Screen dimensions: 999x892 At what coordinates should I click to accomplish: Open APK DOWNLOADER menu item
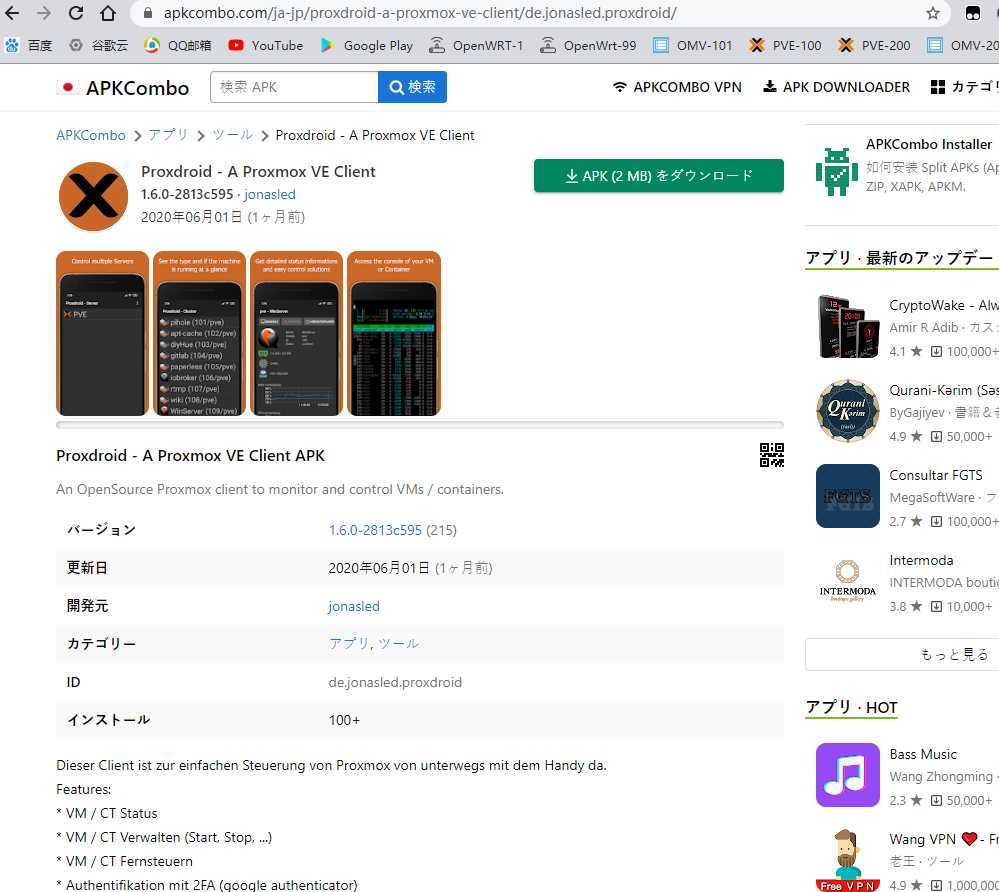coord(837,87)
